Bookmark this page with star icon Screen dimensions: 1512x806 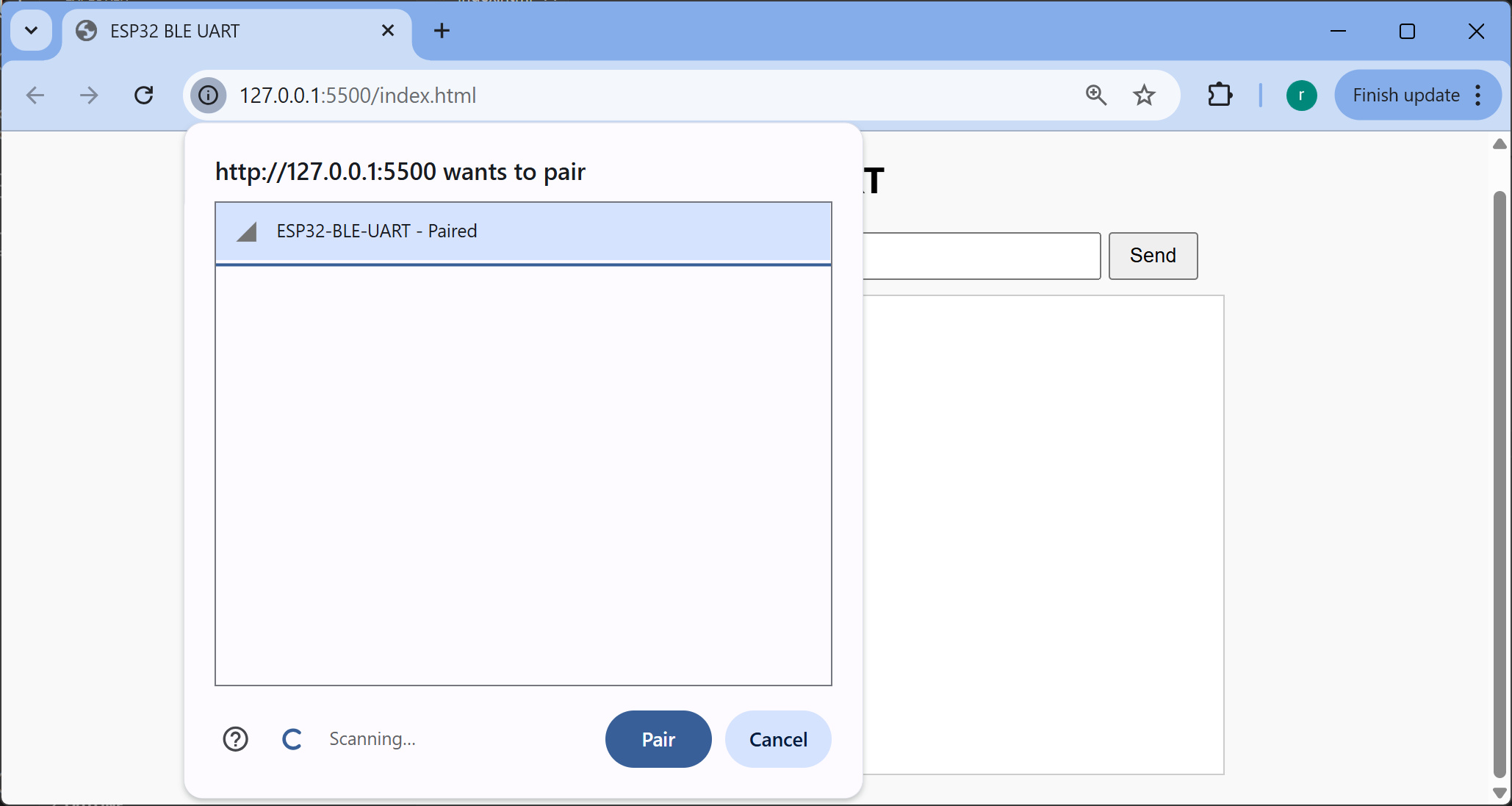pyautogui.click(x=1144, y=96)
